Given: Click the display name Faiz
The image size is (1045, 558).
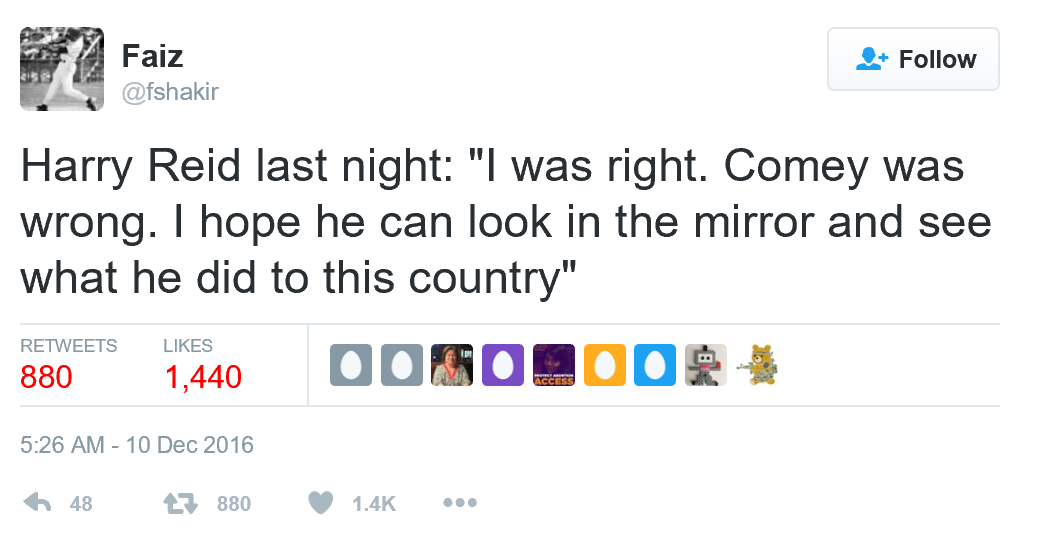Looking at the screenshot, I should (152, 56).
